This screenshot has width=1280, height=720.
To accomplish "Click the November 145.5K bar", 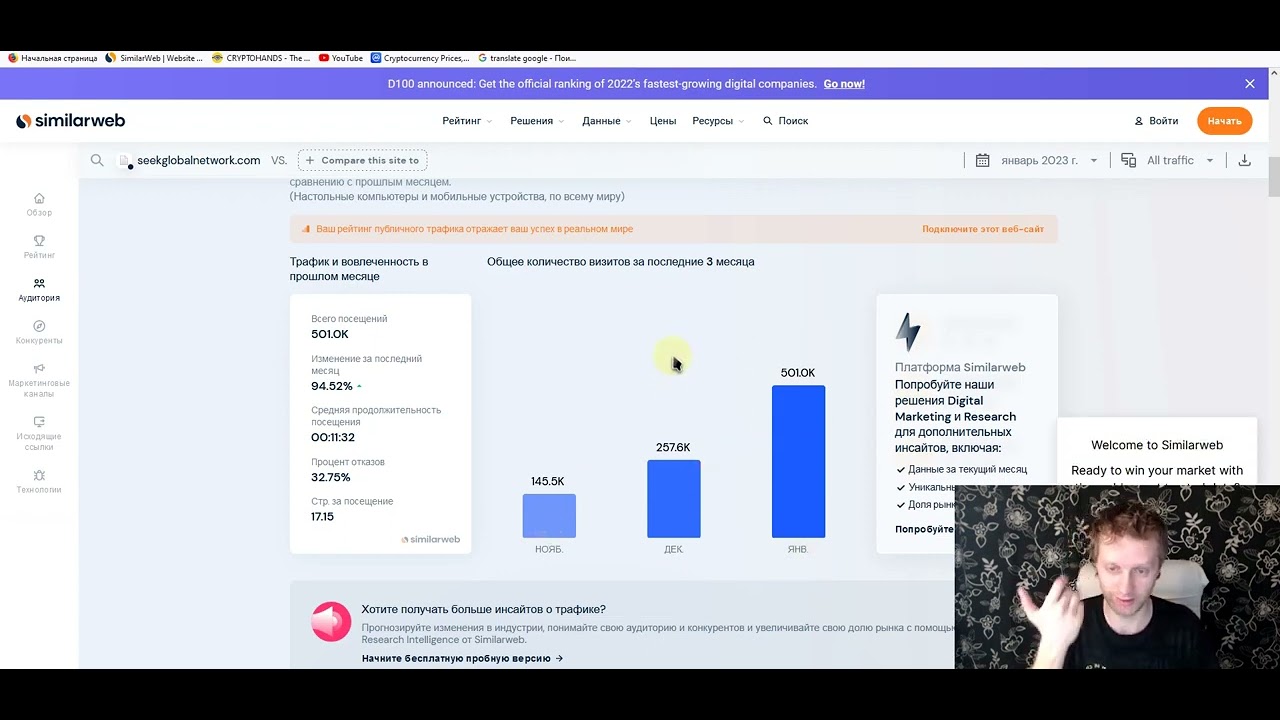I will coord(549,516).
